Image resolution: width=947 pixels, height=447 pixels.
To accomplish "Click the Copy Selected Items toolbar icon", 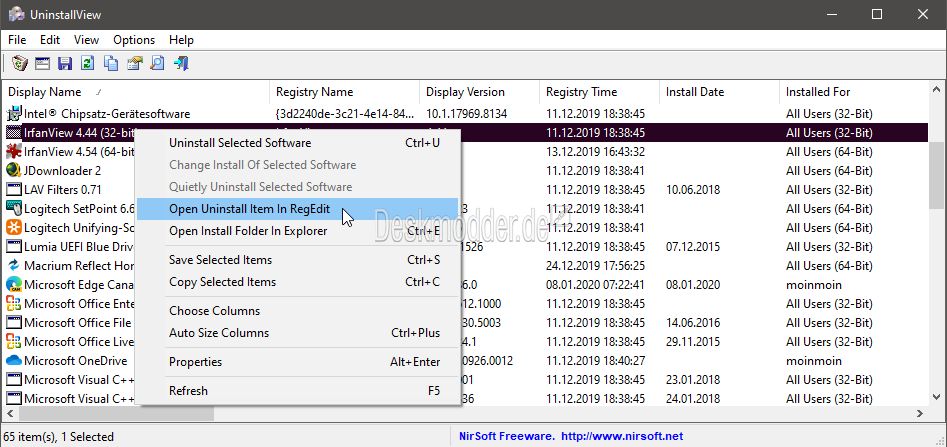I will (111, 63).
